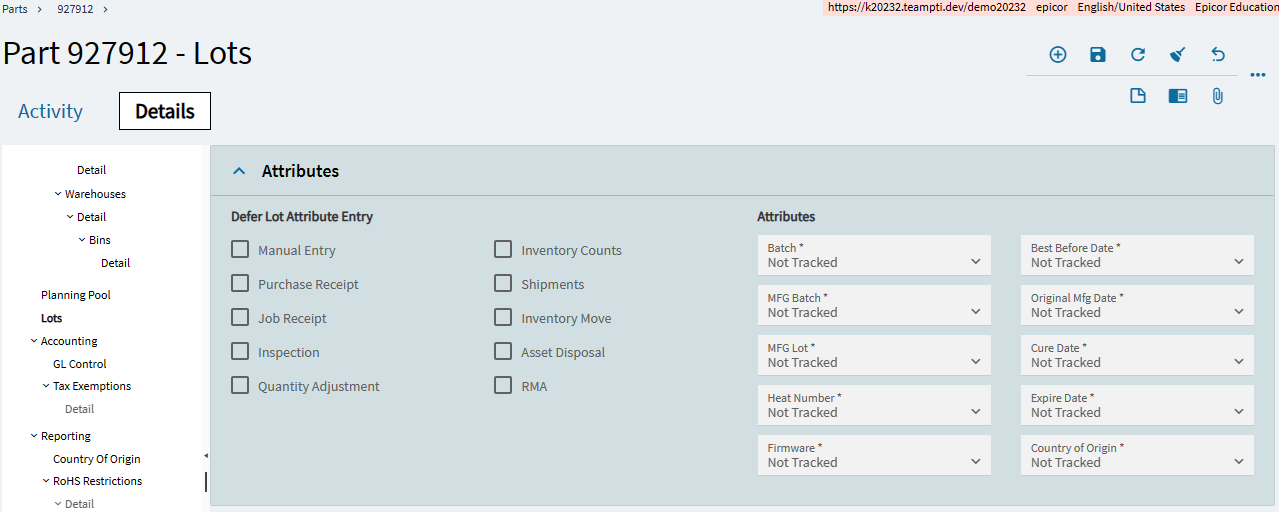Open the Batch attribute dropdown
This screenshot has width=1279, height=512.
874,256
